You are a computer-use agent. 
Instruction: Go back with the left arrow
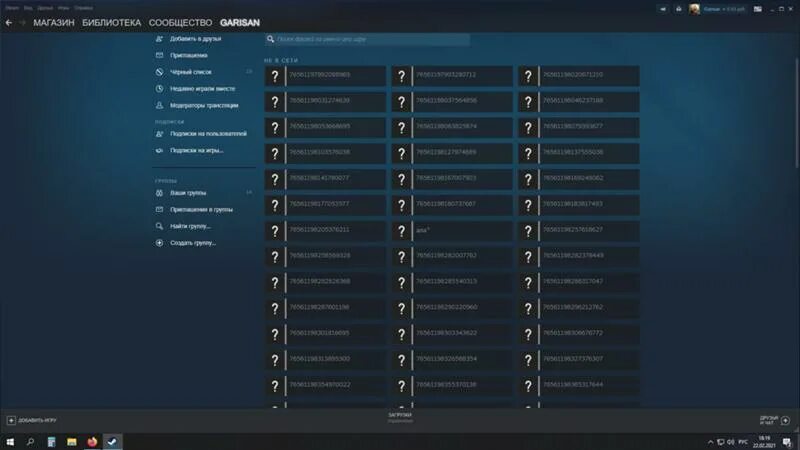(9, 23)
